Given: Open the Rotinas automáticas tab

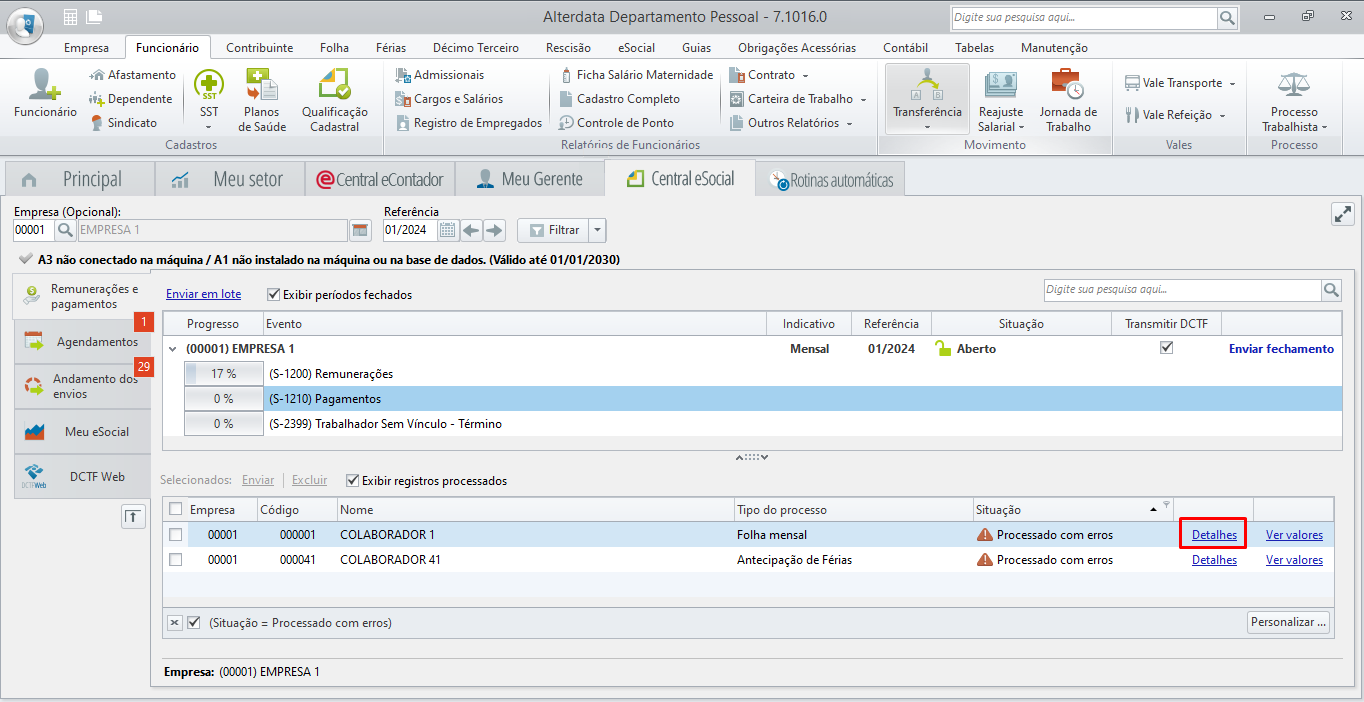Looking at the screenshot, I should (830, 180).
